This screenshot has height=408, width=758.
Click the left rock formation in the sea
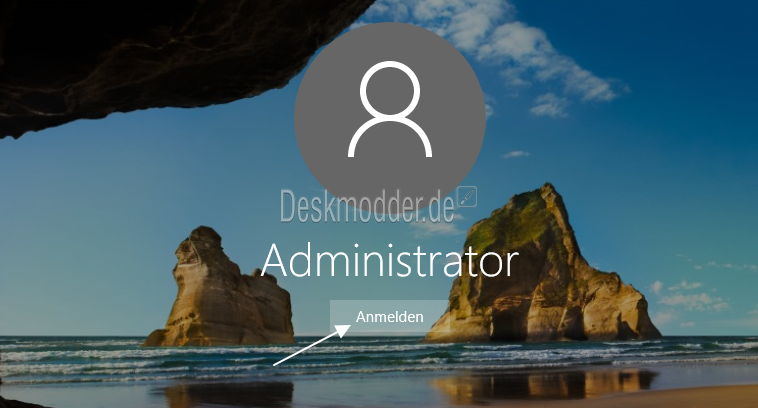tap(220, 290)
